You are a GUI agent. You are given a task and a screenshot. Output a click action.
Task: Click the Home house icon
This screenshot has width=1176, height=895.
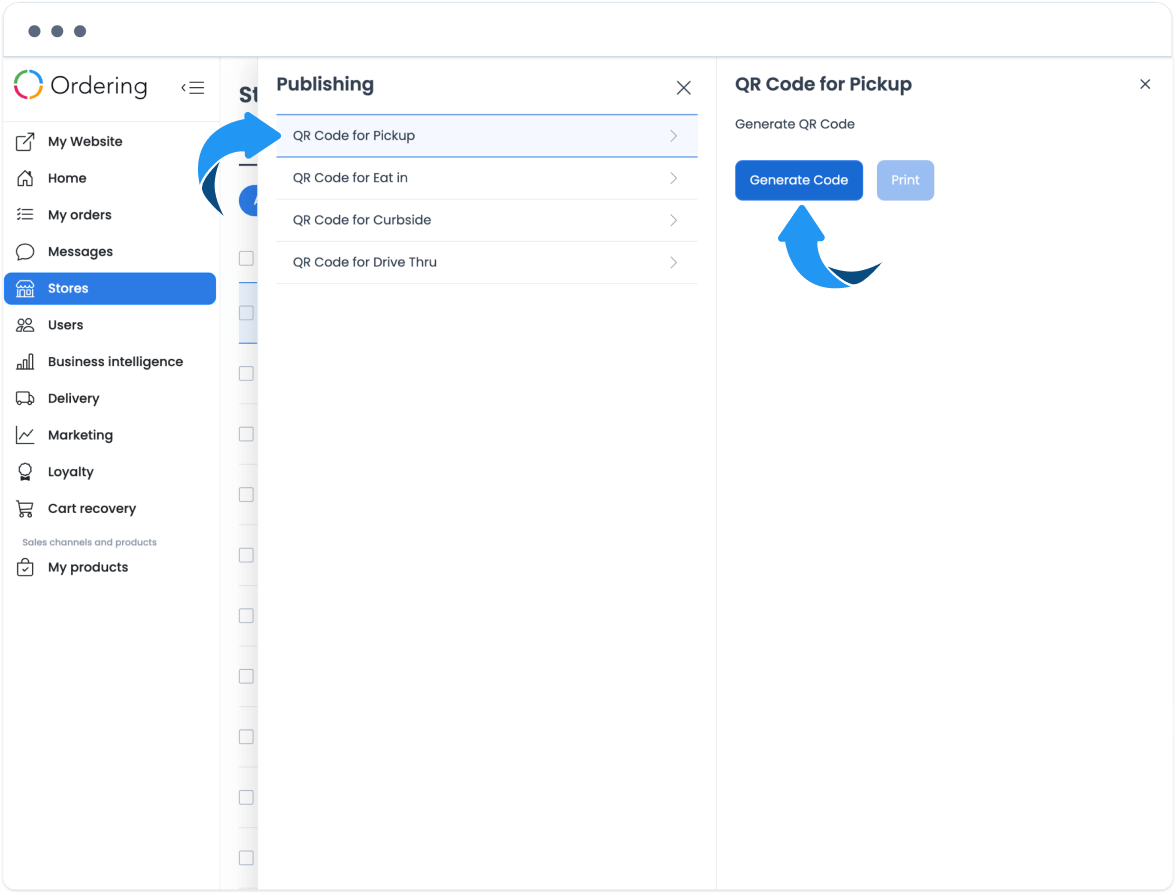tap(25, 178)
